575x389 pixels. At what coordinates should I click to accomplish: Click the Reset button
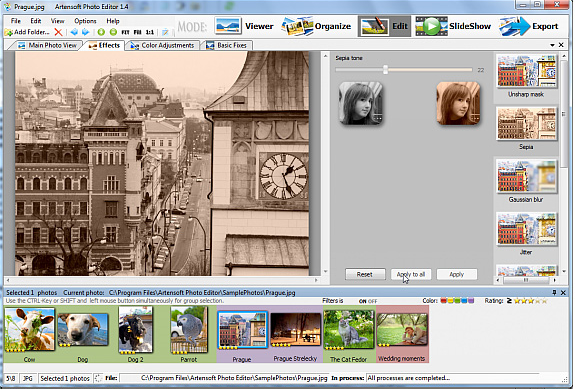tap(365, 274)
